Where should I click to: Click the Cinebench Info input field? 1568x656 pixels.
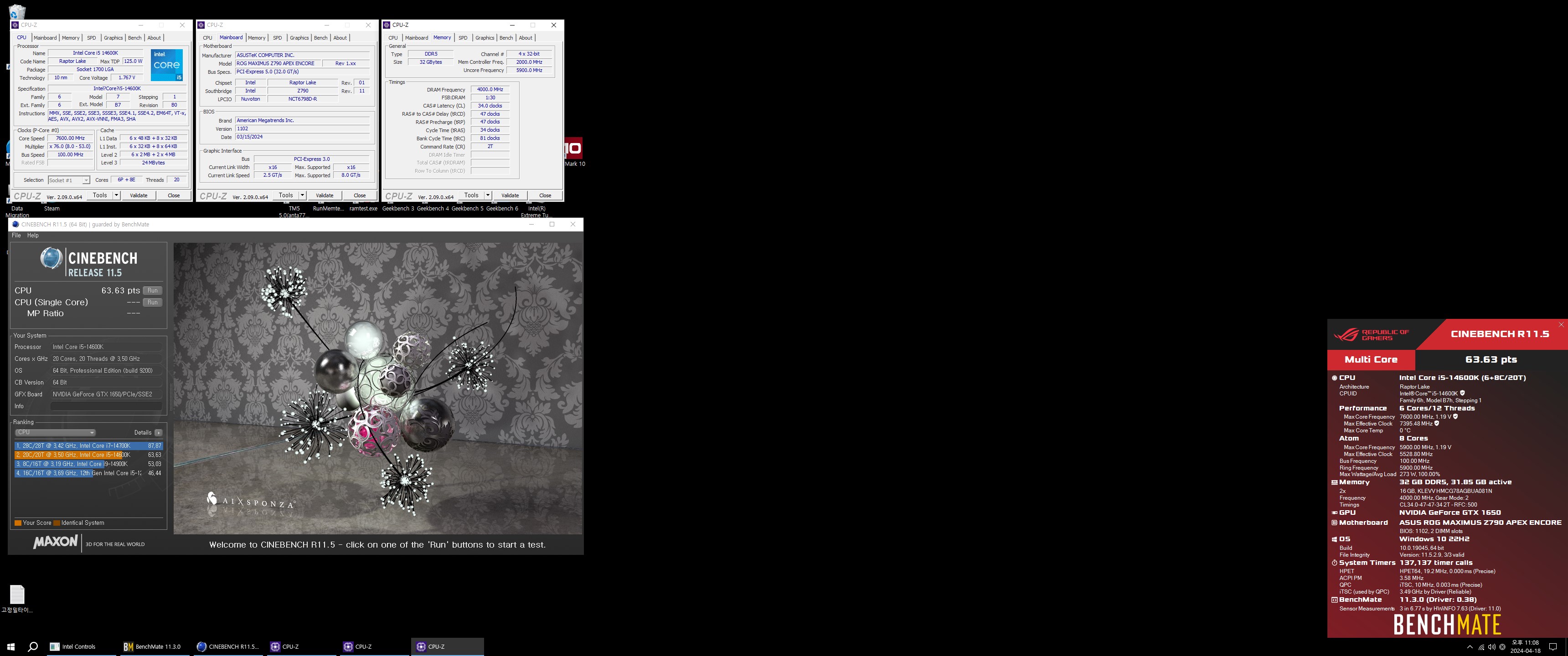click(x=107, y=406)
